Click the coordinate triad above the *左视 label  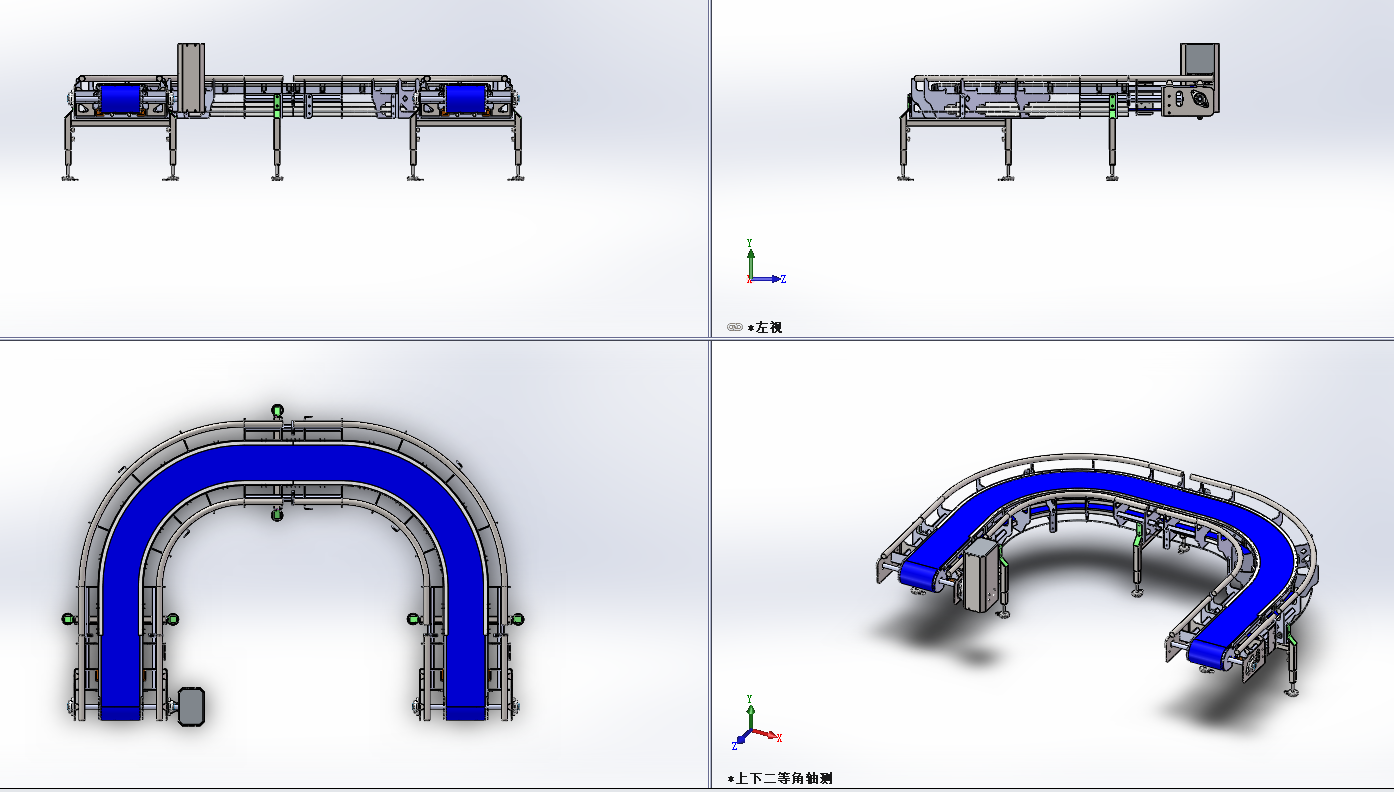pyautogui.click(x=765, y=263)
